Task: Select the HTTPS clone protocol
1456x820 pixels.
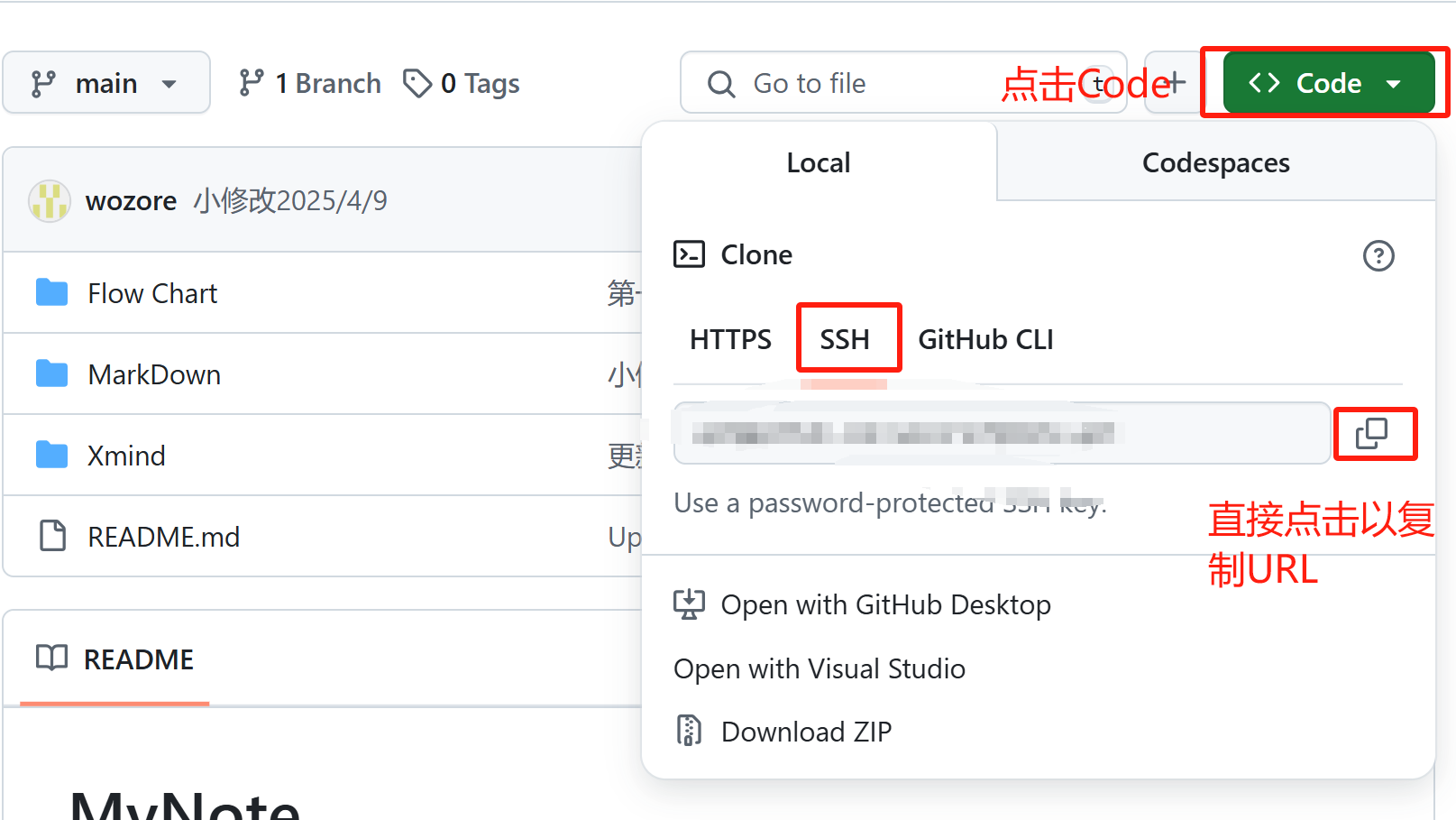Action: point(730,339)
